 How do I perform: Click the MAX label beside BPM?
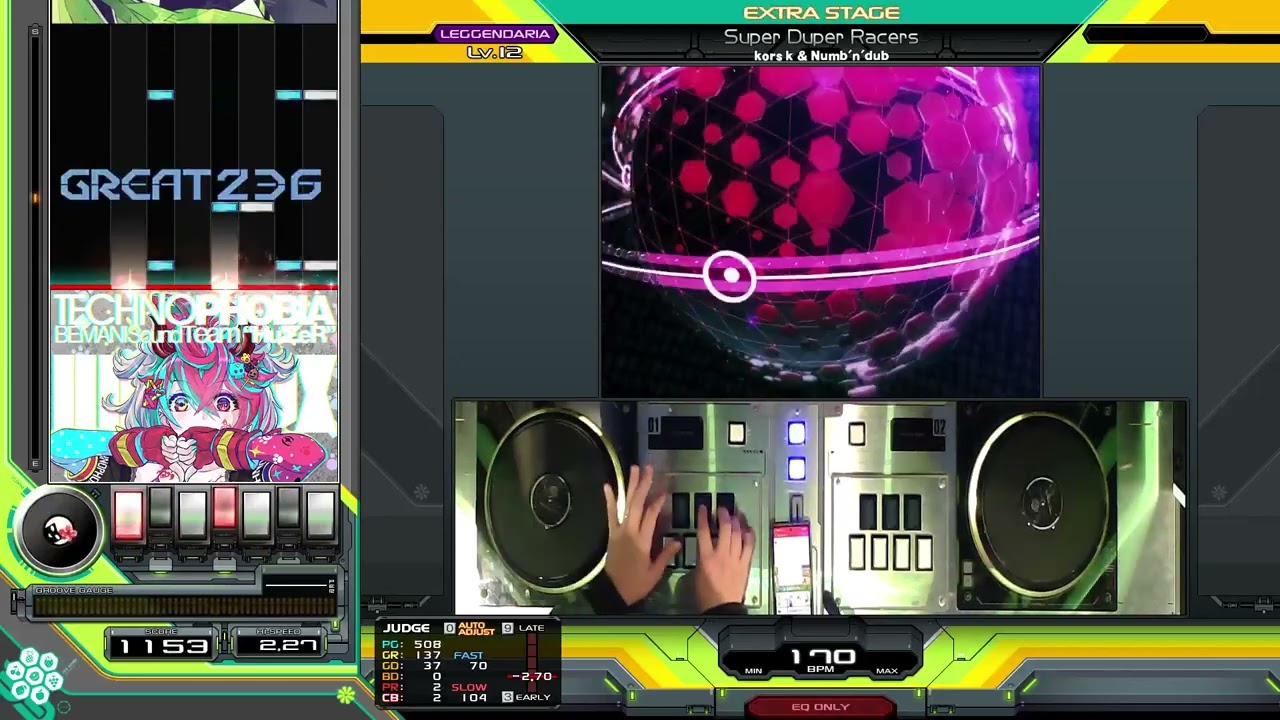click(x=886, y=671)
